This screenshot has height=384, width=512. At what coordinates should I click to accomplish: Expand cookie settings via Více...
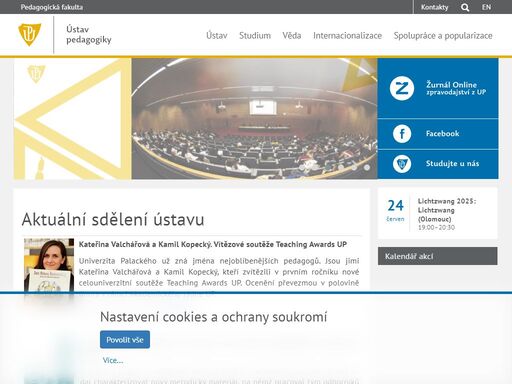pos(113,360)
